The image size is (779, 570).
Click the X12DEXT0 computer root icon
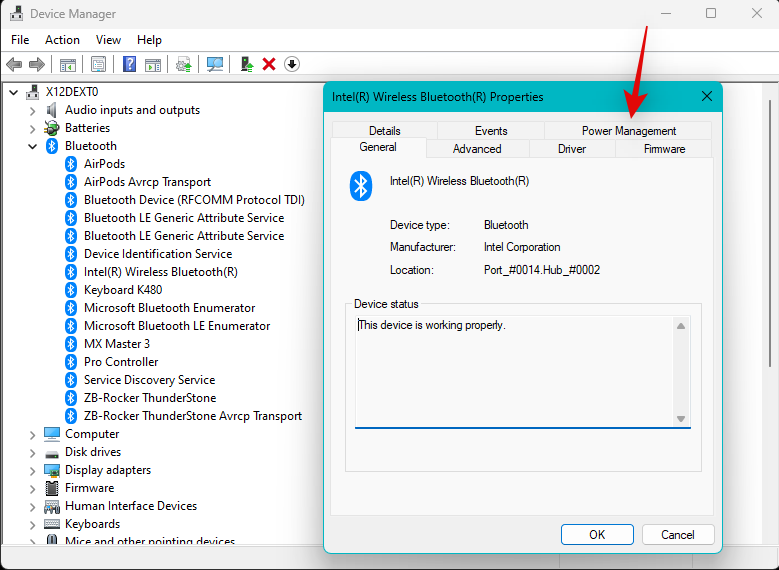[x=33, y=92]
